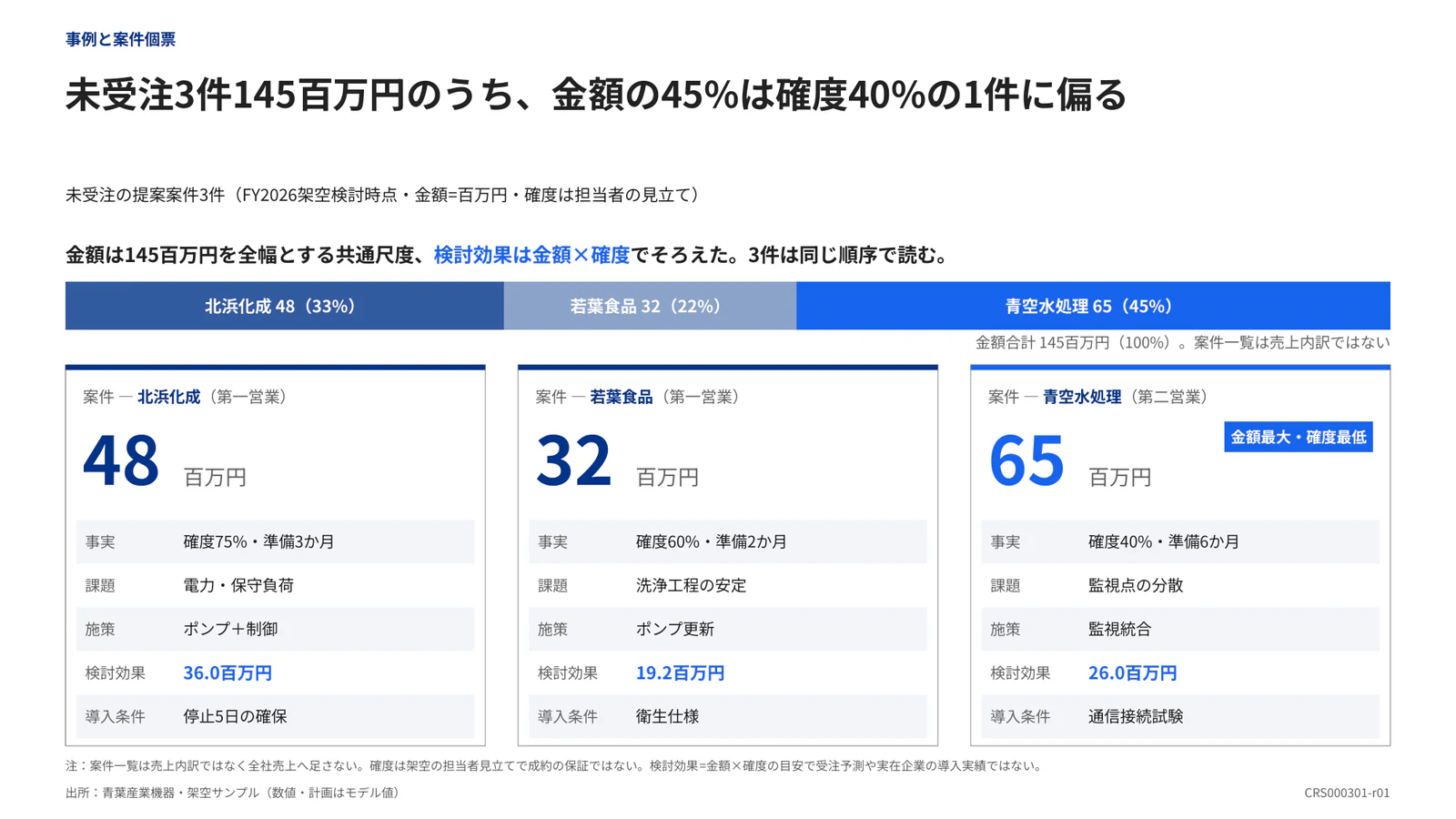Click the 停止5日の確保 cell
The width and height of the screenshot is (1456, 819).
pos(235,716)
